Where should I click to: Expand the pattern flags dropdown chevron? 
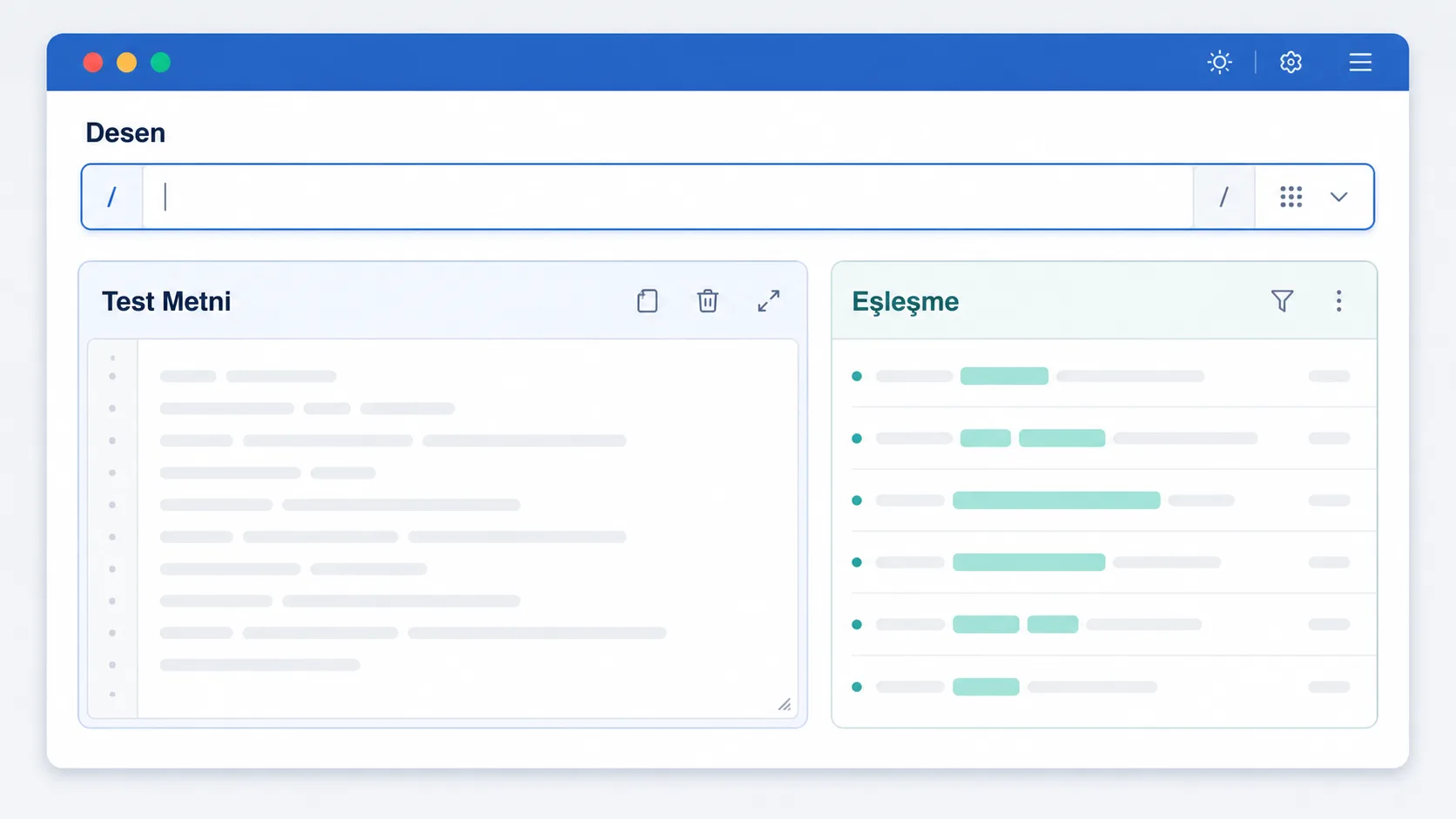[x=1338, y=197]
